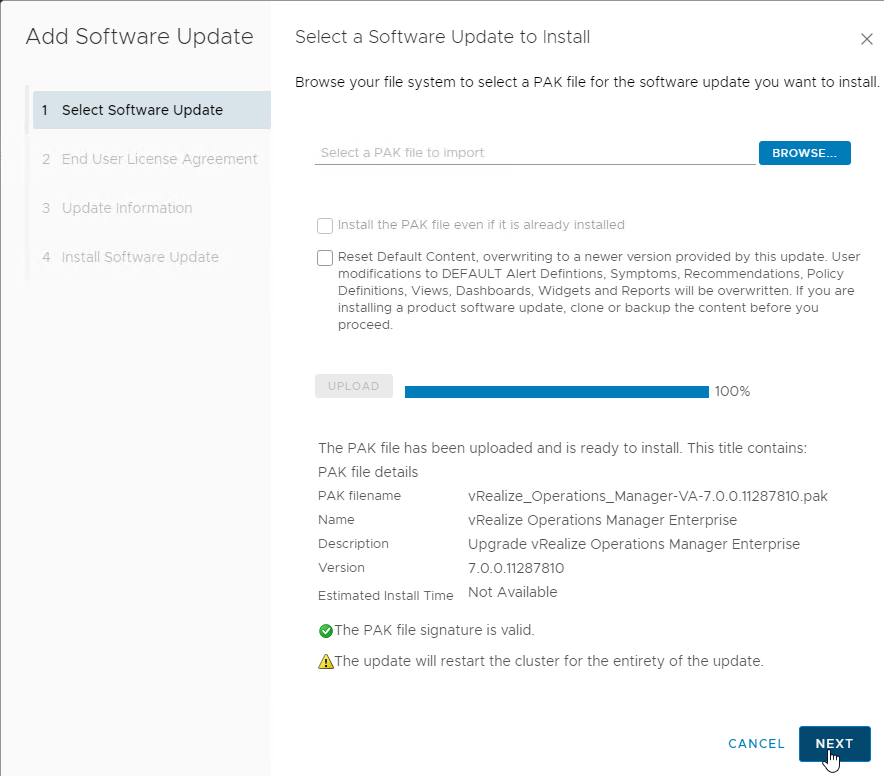884x776 pixels.
Task: Click the 'Version' label
Action: pos(341,568)
